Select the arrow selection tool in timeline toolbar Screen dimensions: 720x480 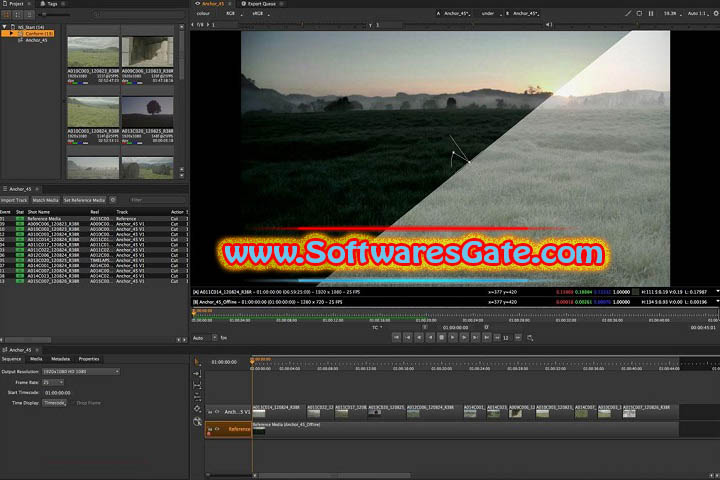tap(197, 362)
